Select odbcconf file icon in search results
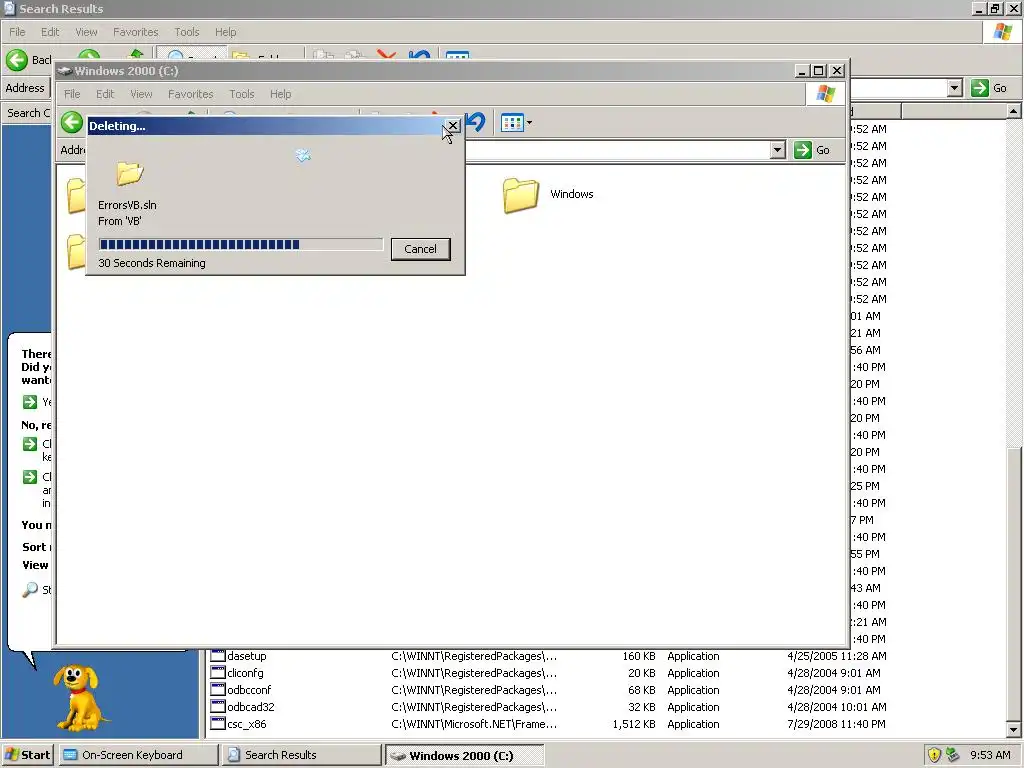Image resolution: width=1024 pixels, height=768 pixels. 217,690
